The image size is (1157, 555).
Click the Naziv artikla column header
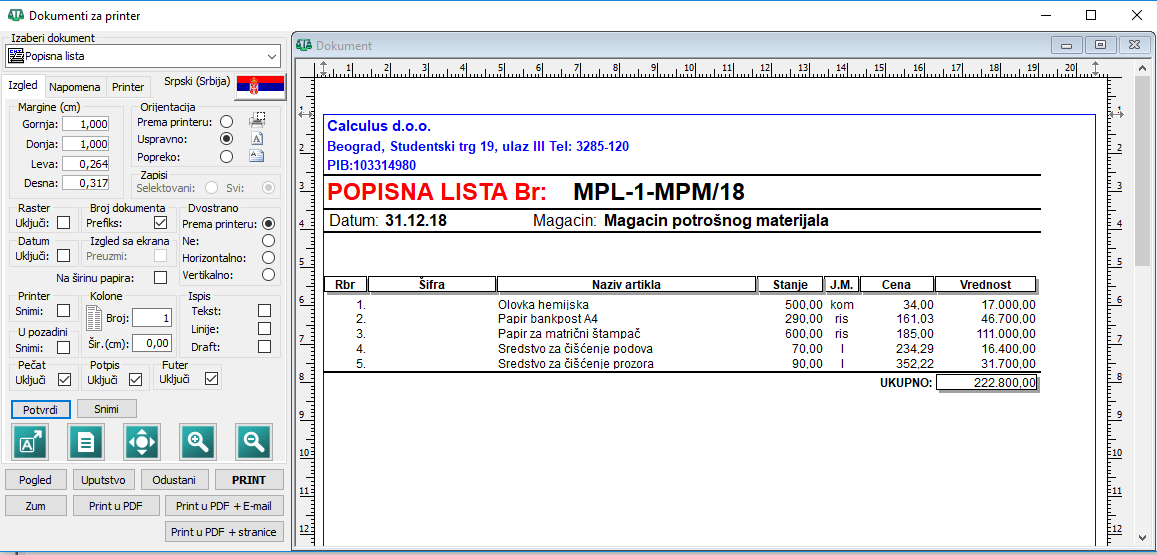pyautogui.click(x=626, y=284)
